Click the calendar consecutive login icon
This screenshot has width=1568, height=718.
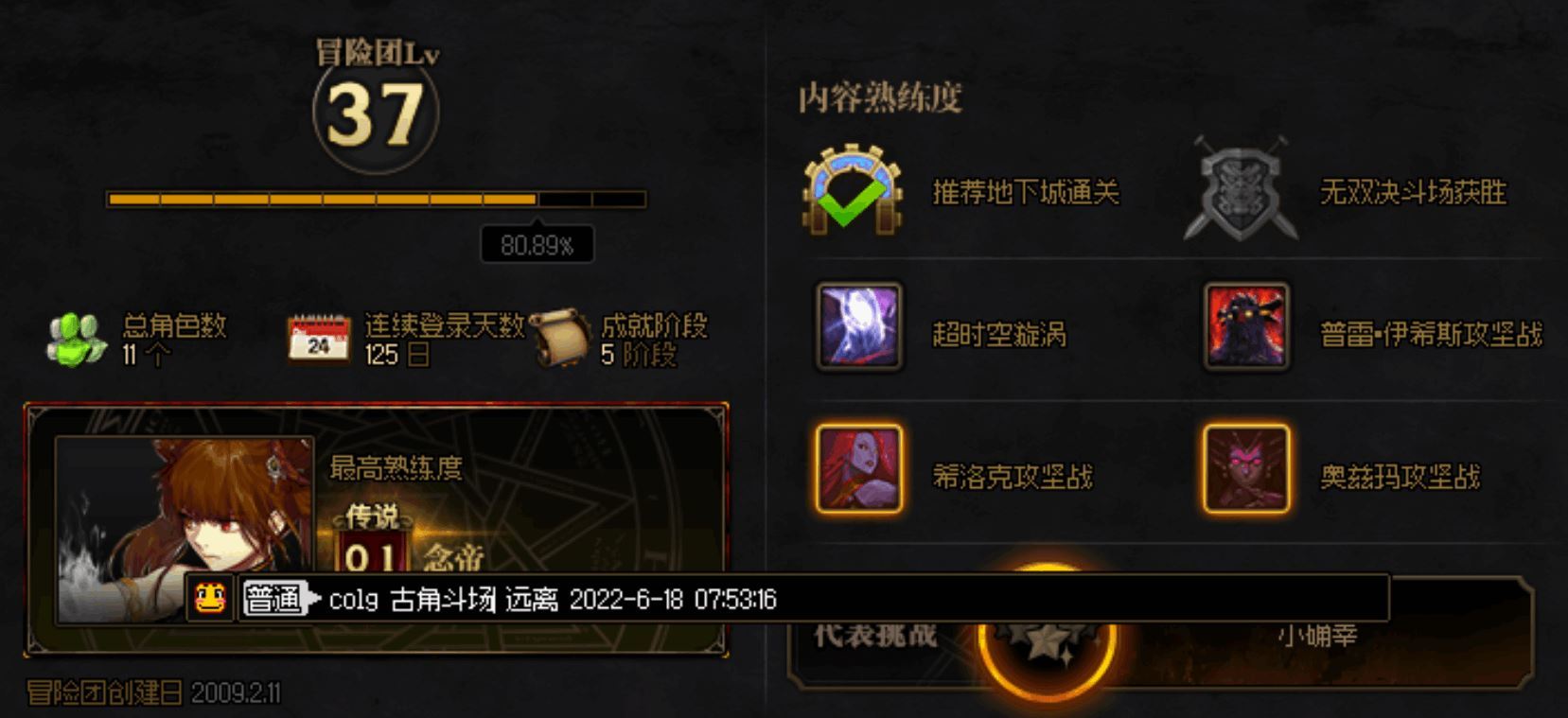(319, 338)
